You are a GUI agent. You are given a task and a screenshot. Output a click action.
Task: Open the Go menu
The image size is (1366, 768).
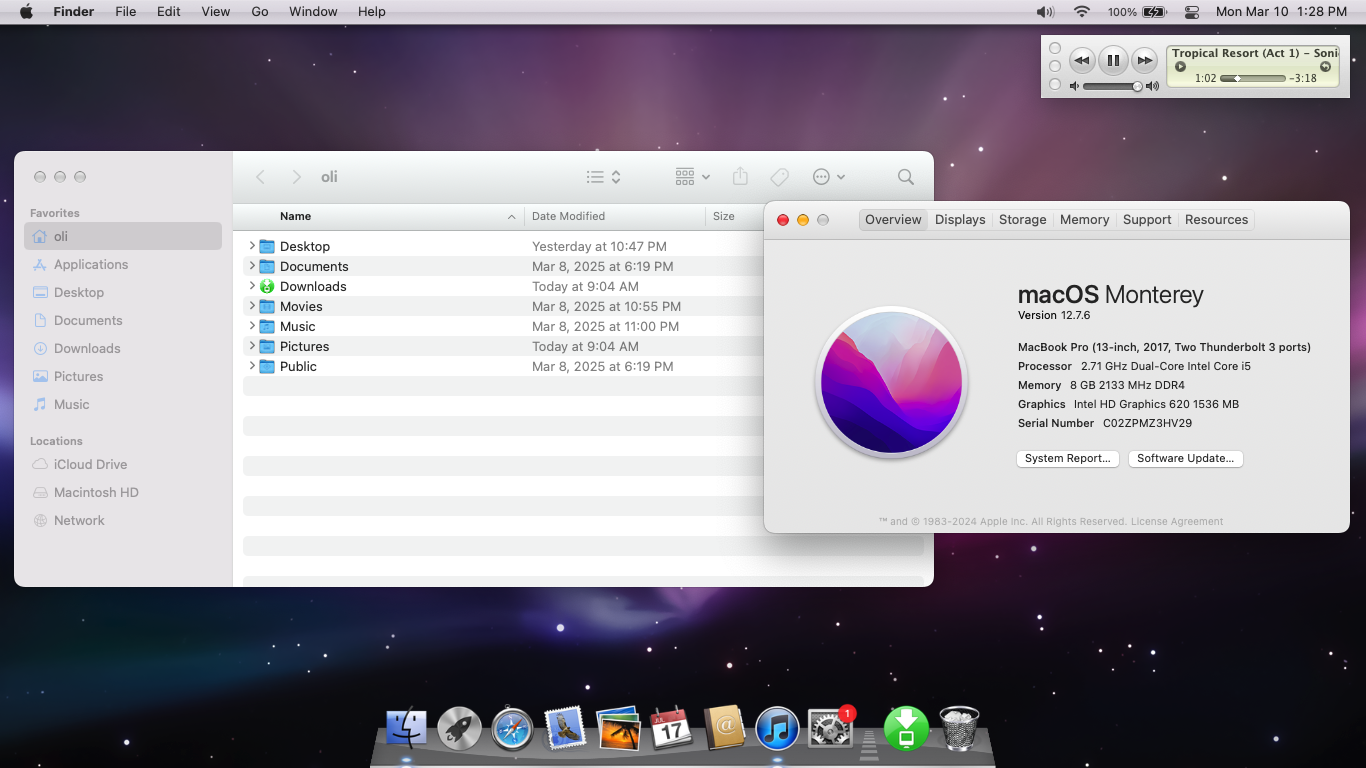point(260,12)
